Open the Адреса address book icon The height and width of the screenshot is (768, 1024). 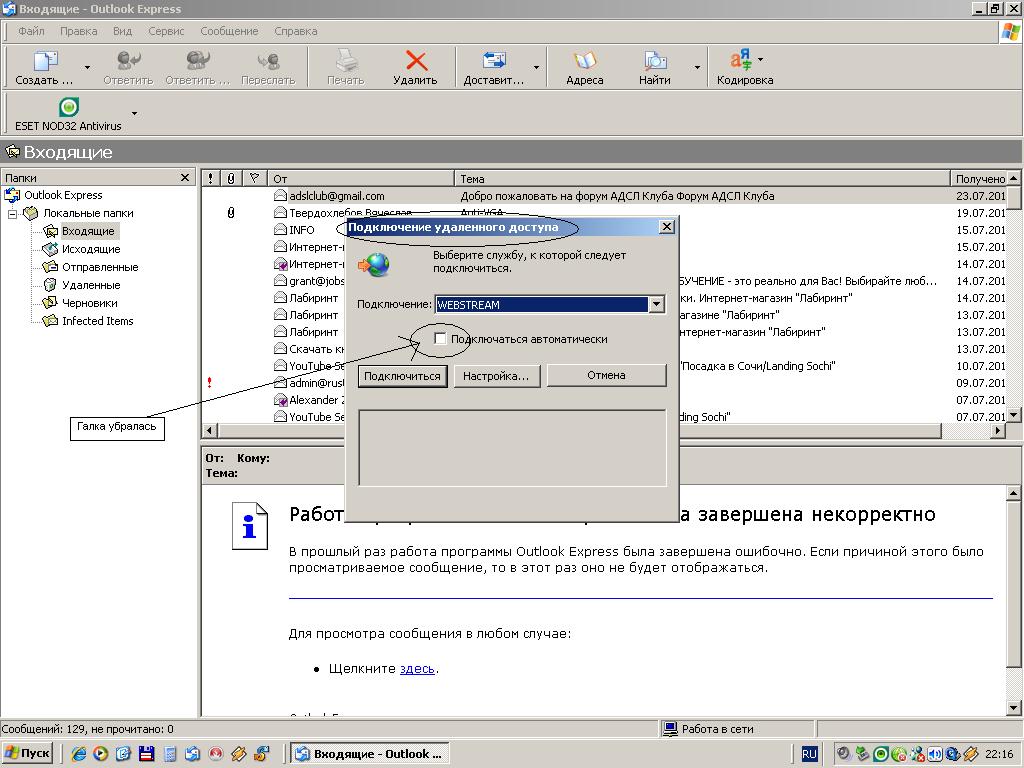(x=584, y=62)
